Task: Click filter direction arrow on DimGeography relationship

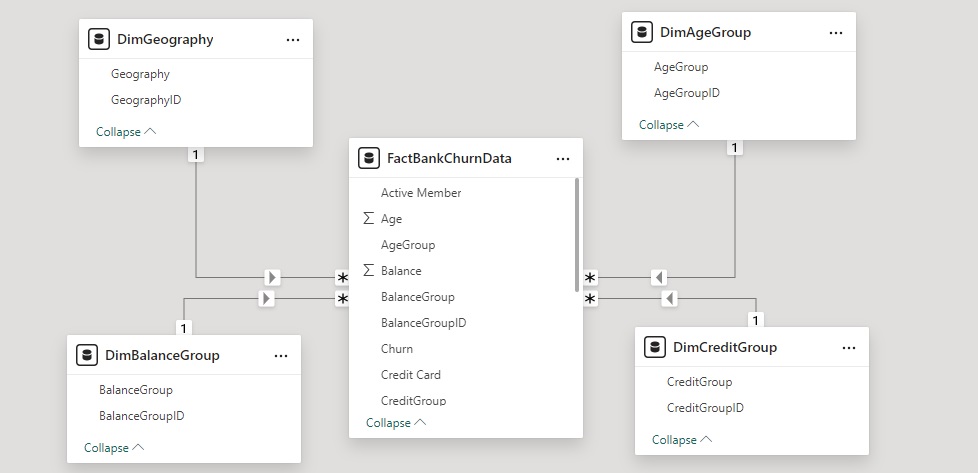Action: 272,277
